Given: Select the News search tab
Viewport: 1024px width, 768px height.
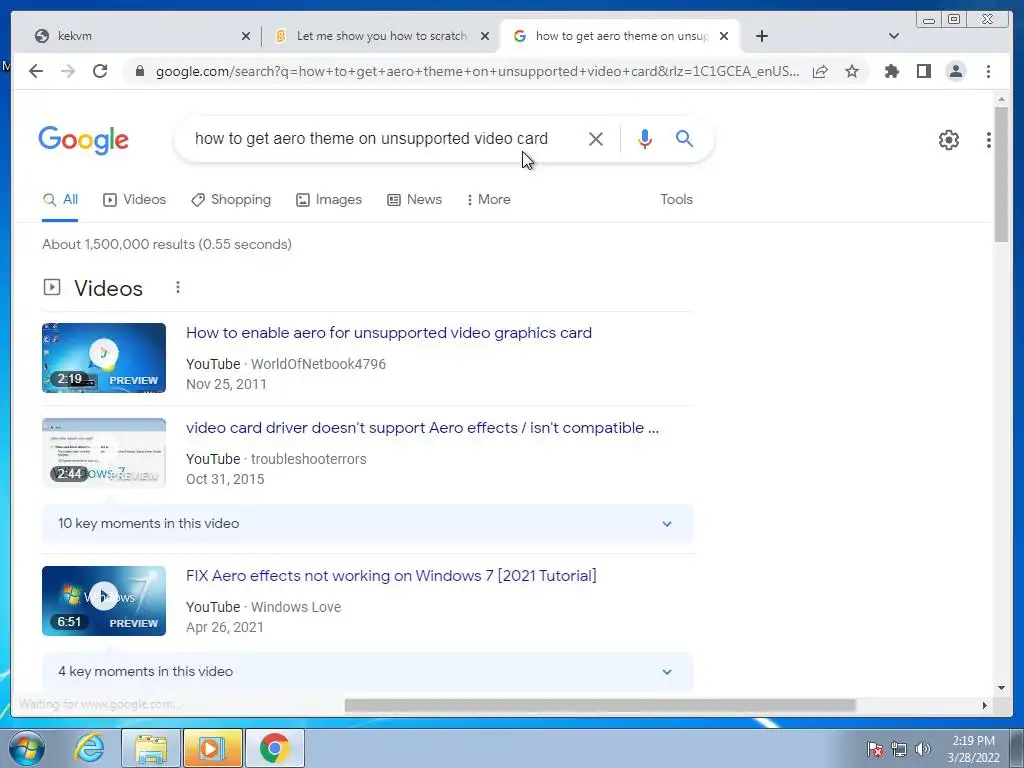Looking at the screenshot, I should point(414,199).
